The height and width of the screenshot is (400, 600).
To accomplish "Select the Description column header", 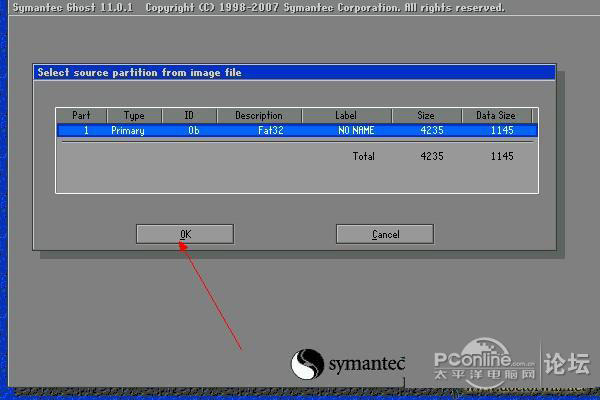I will pyautogui.click(x=259, y=116).
